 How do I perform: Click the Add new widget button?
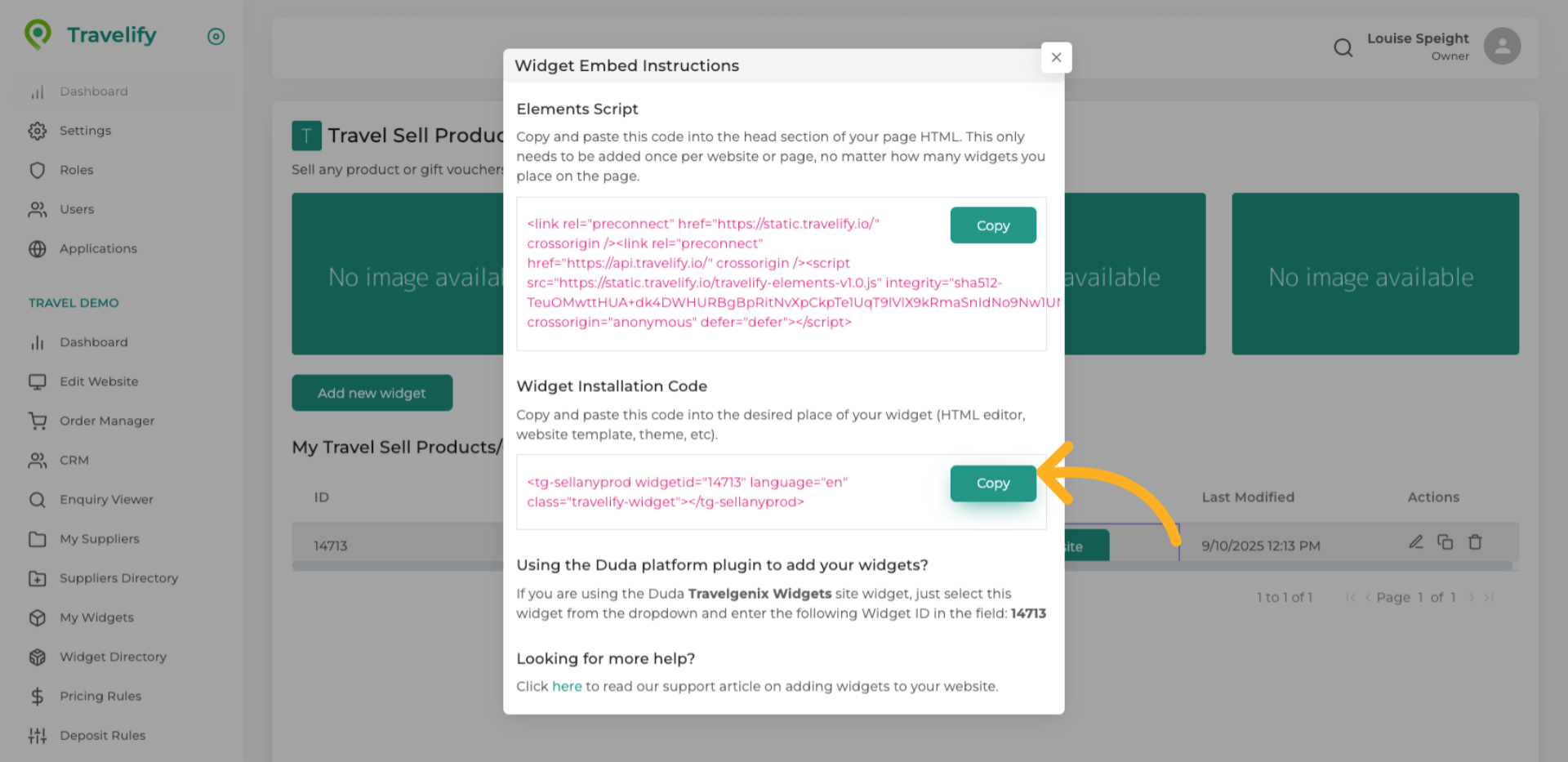372,393
